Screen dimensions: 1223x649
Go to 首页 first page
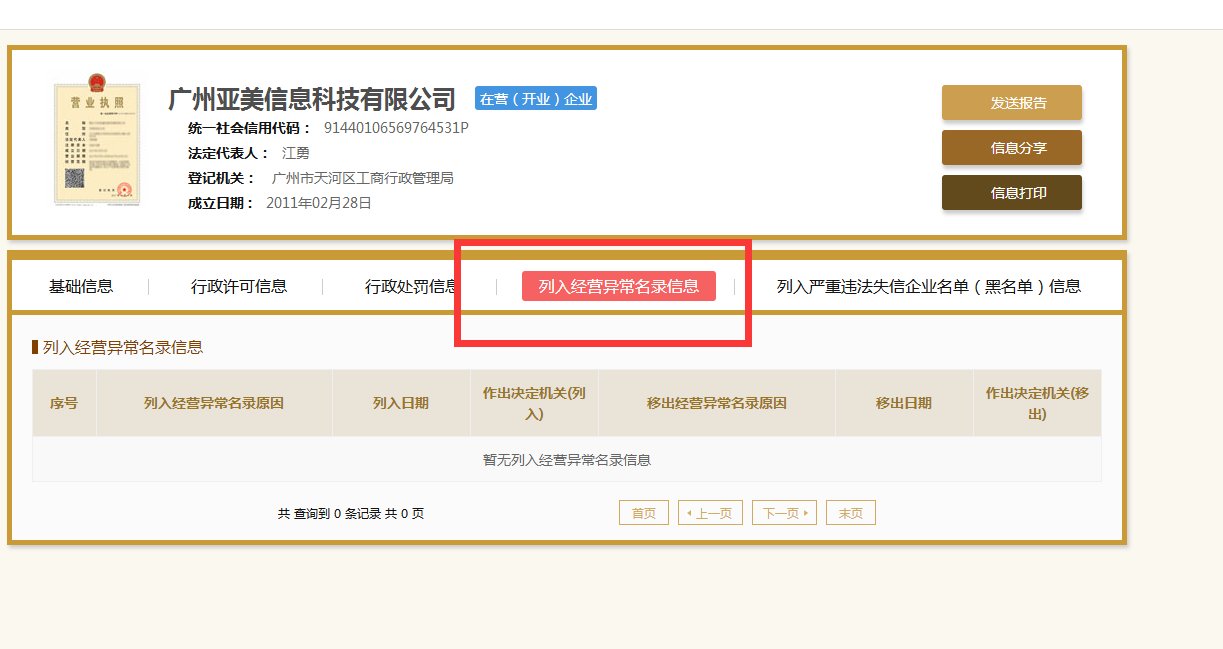point(643,512)
